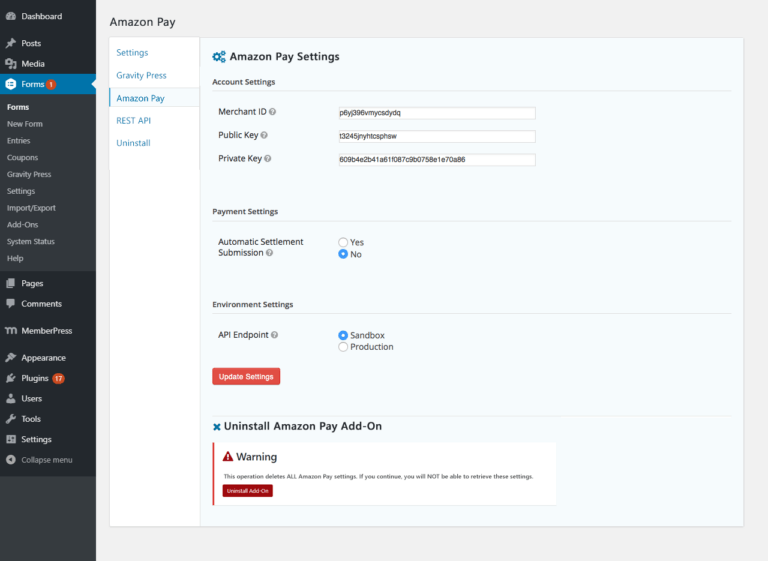This screenshot has height=561, width=768.
Task: Go to New Form submenu link
Action: tap(25, 124)
